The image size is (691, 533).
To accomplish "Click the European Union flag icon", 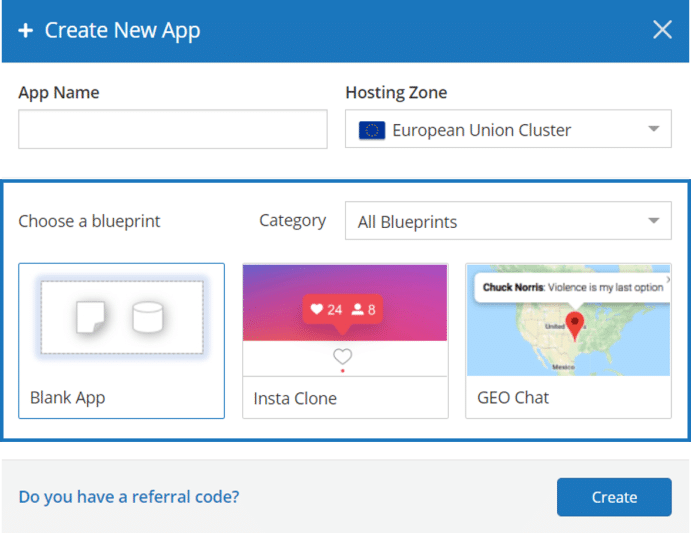I will [372, 130].
